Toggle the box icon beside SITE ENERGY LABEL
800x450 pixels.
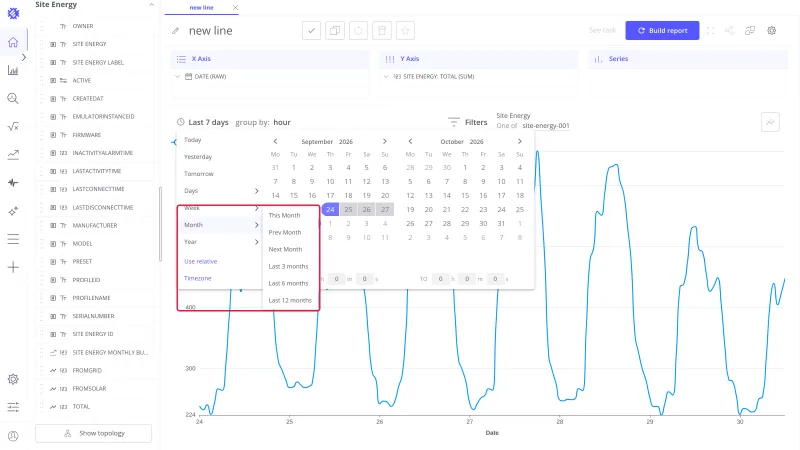[53, 62]
